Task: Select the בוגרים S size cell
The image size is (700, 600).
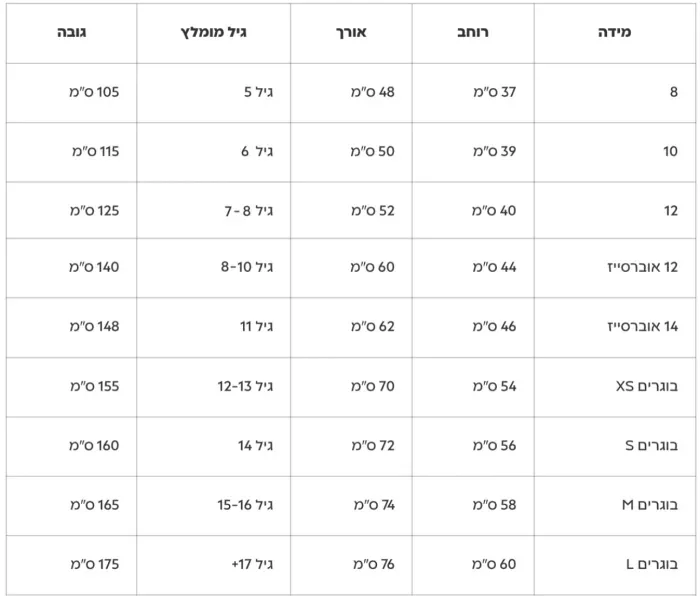Action: tap(614, 446)
